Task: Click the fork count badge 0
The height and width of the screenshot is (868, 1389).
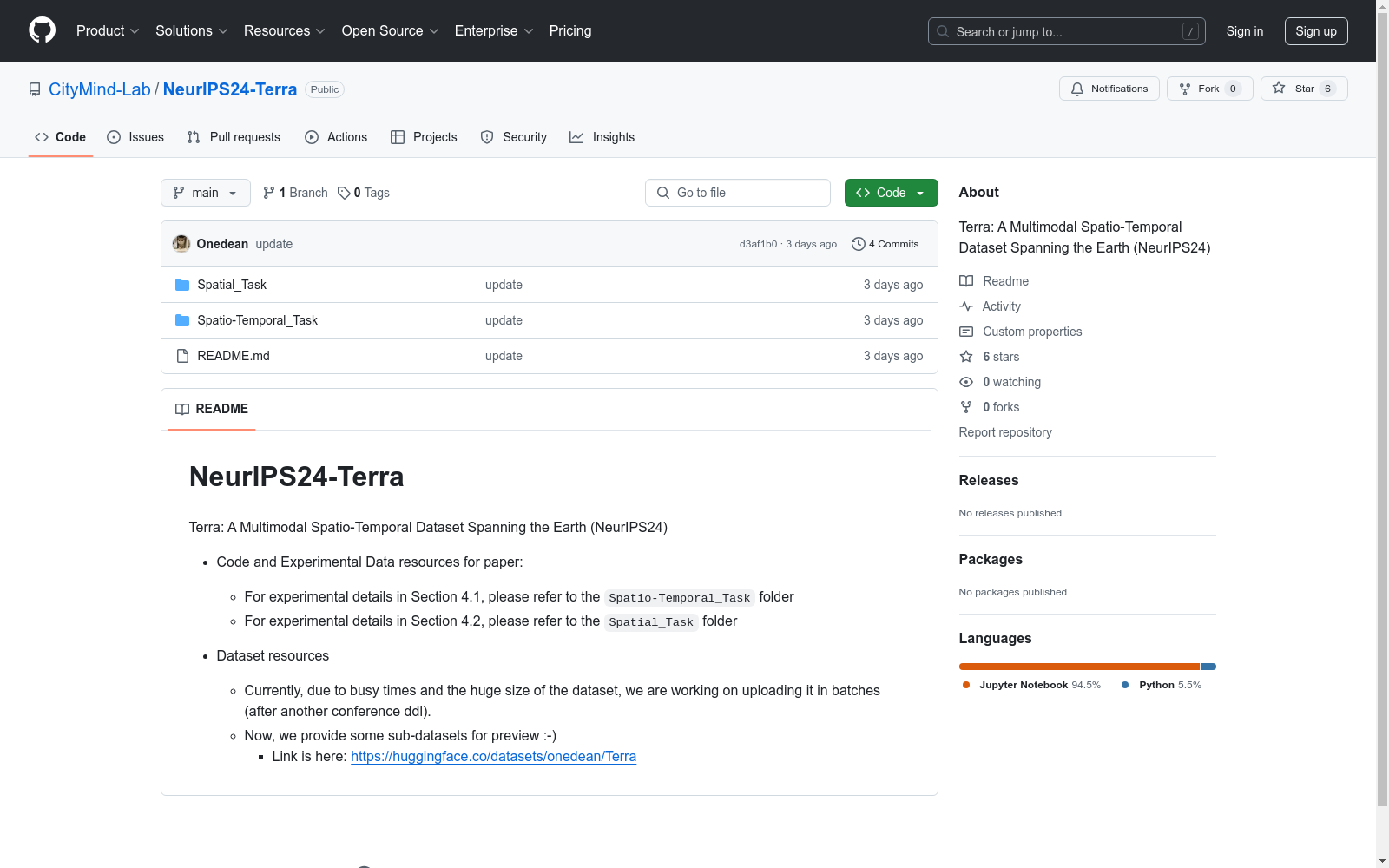Action: [1233, 89]
